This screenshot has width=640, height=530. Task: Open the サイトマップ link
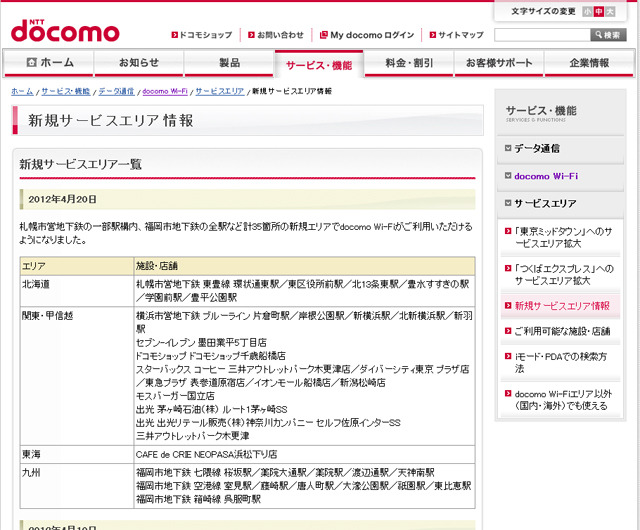point(461,35)
